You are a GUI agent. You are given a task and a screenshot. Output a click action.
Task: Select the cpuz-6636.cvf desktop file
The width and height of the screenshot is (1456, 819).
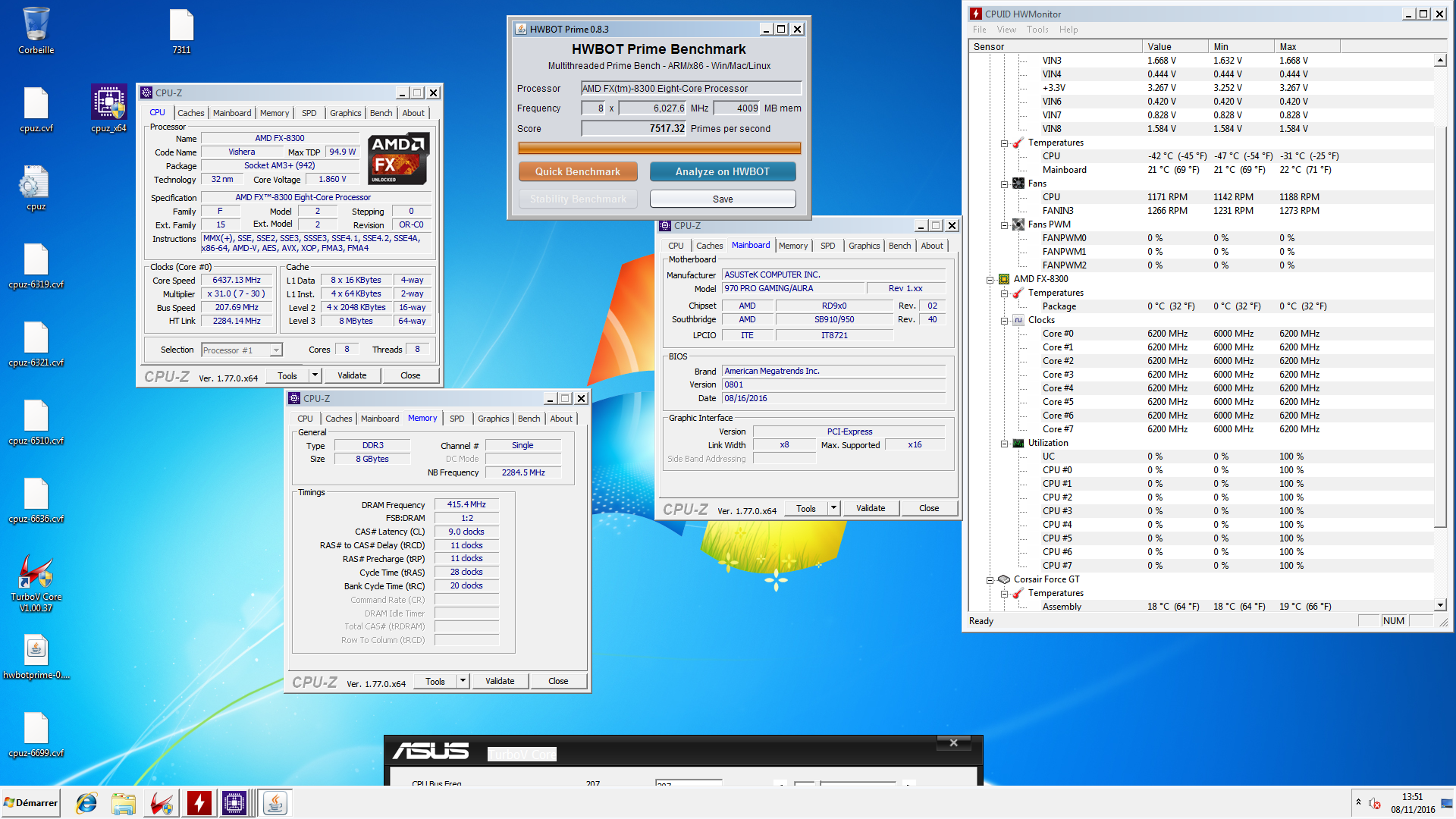pyautogui.click(x=36, y=500)
